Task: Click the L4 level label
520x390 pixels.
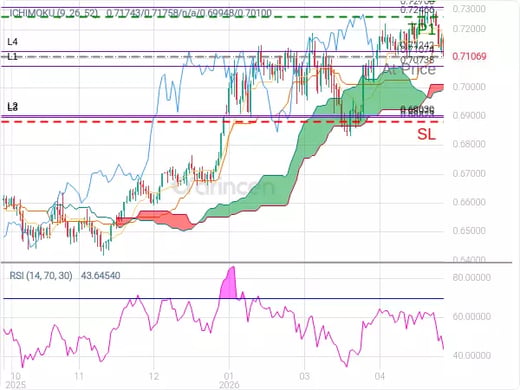Action: (12, 42)
